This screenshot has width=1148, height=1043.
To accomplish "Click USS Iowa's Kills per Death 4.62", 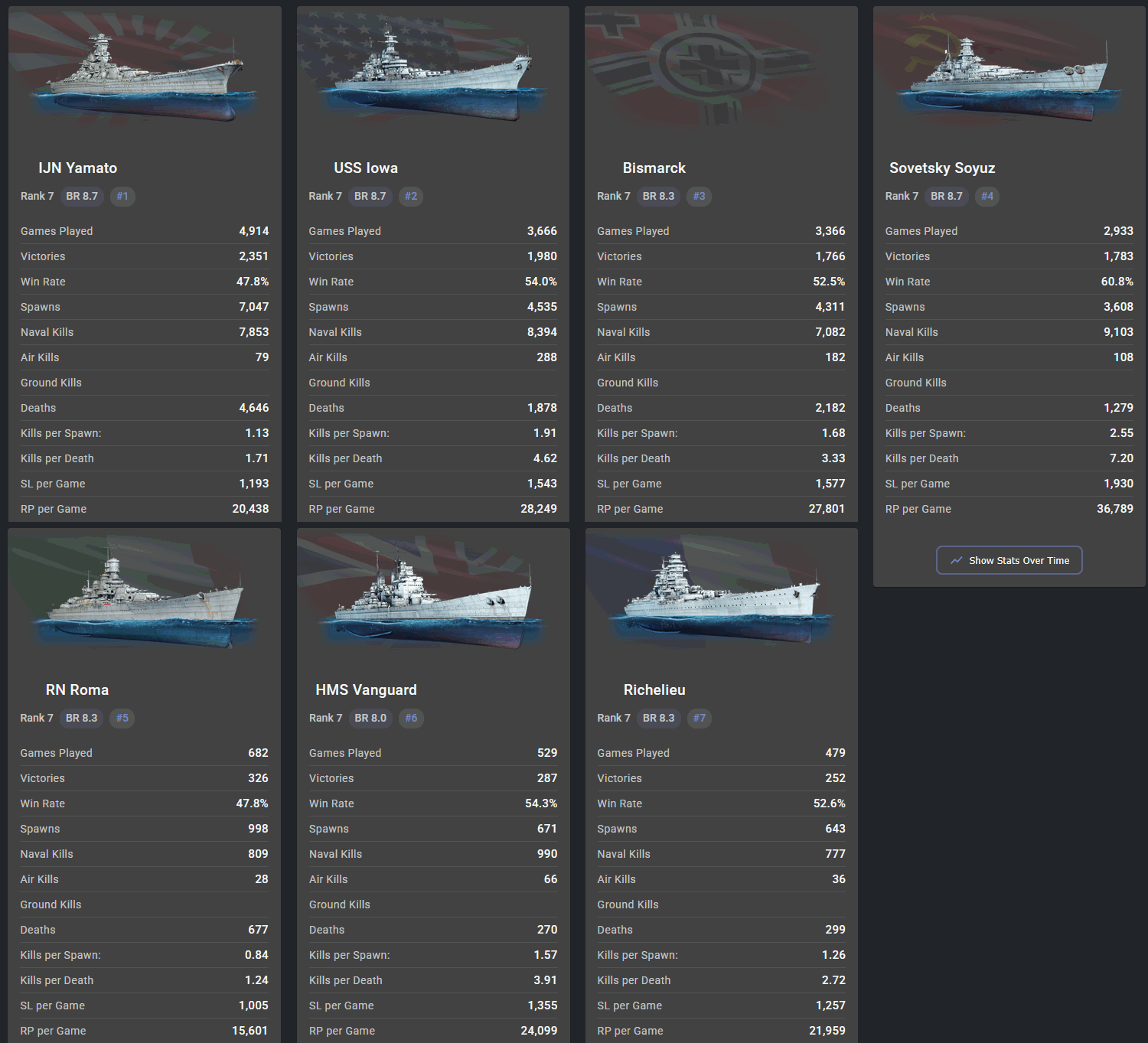I will (545, 458).
